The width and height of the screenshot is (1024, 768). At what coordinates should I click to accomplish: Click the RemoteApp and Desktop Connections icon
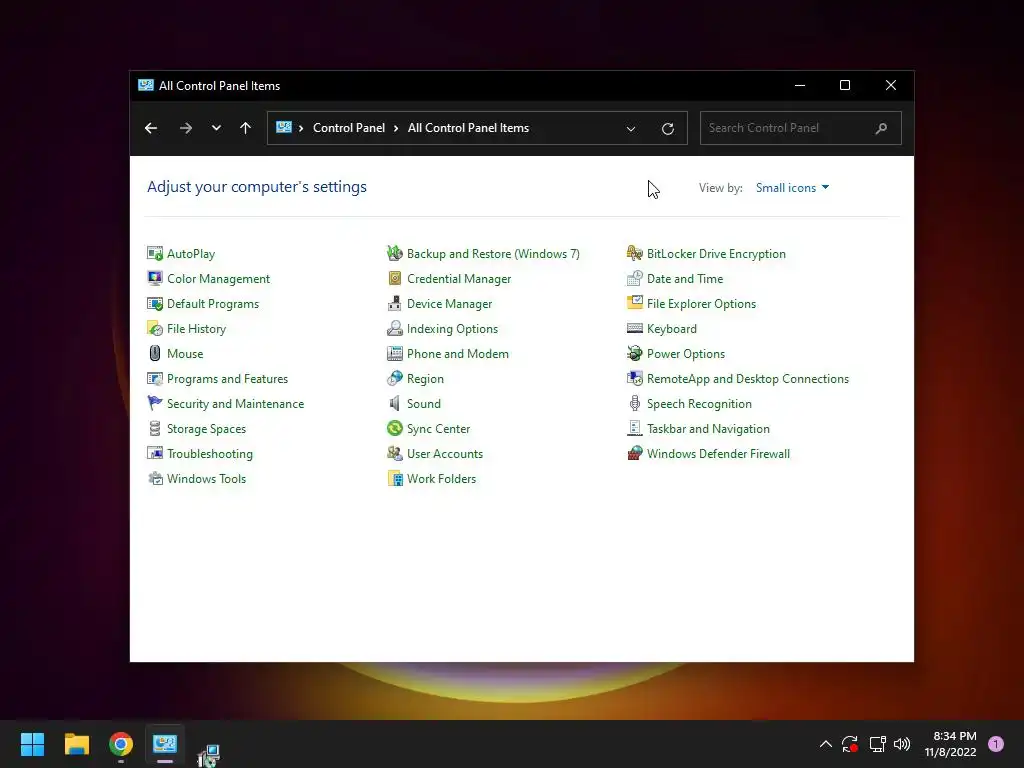coord(634,379)
